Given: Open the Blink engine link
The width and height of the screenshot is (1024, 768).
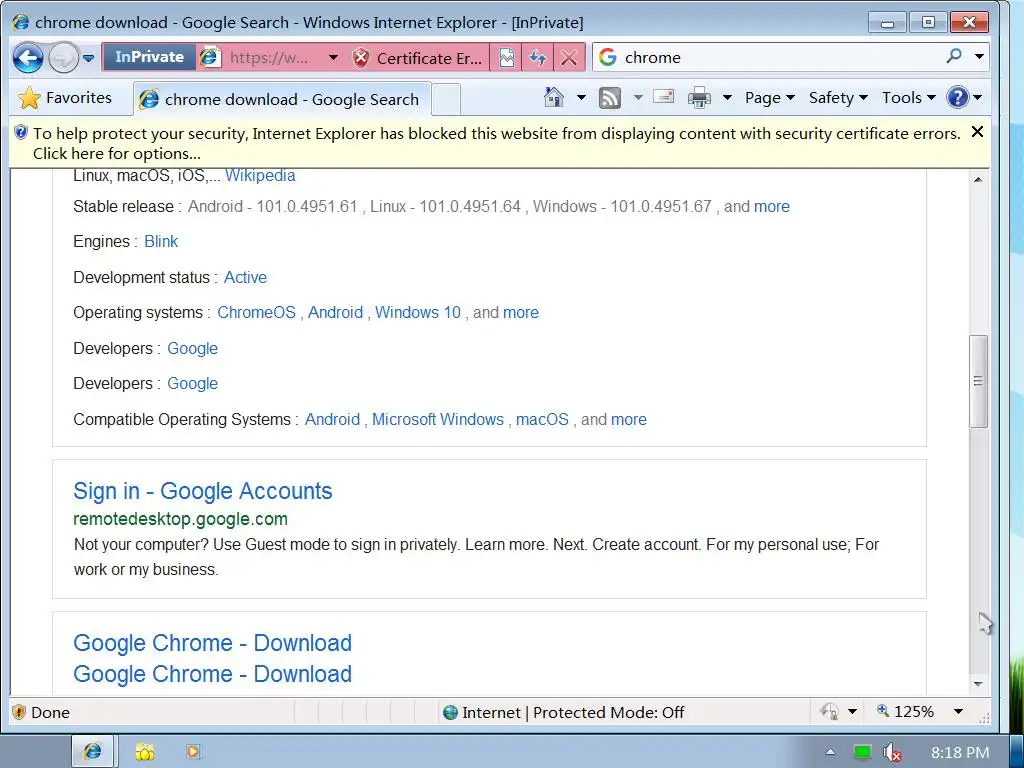Looking at the screenshot, I should [x=161, y=242].
